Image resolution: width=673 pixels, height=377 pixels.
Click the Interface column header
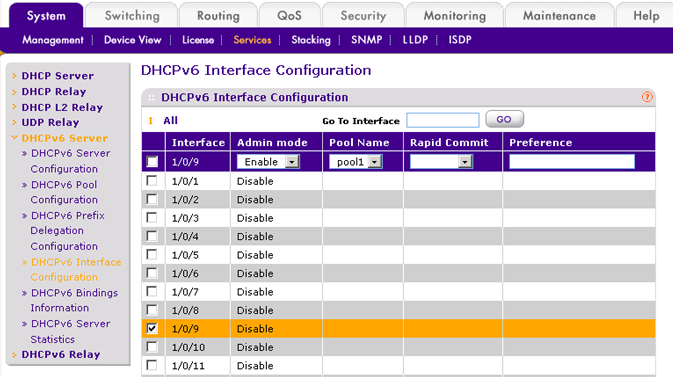198,143
